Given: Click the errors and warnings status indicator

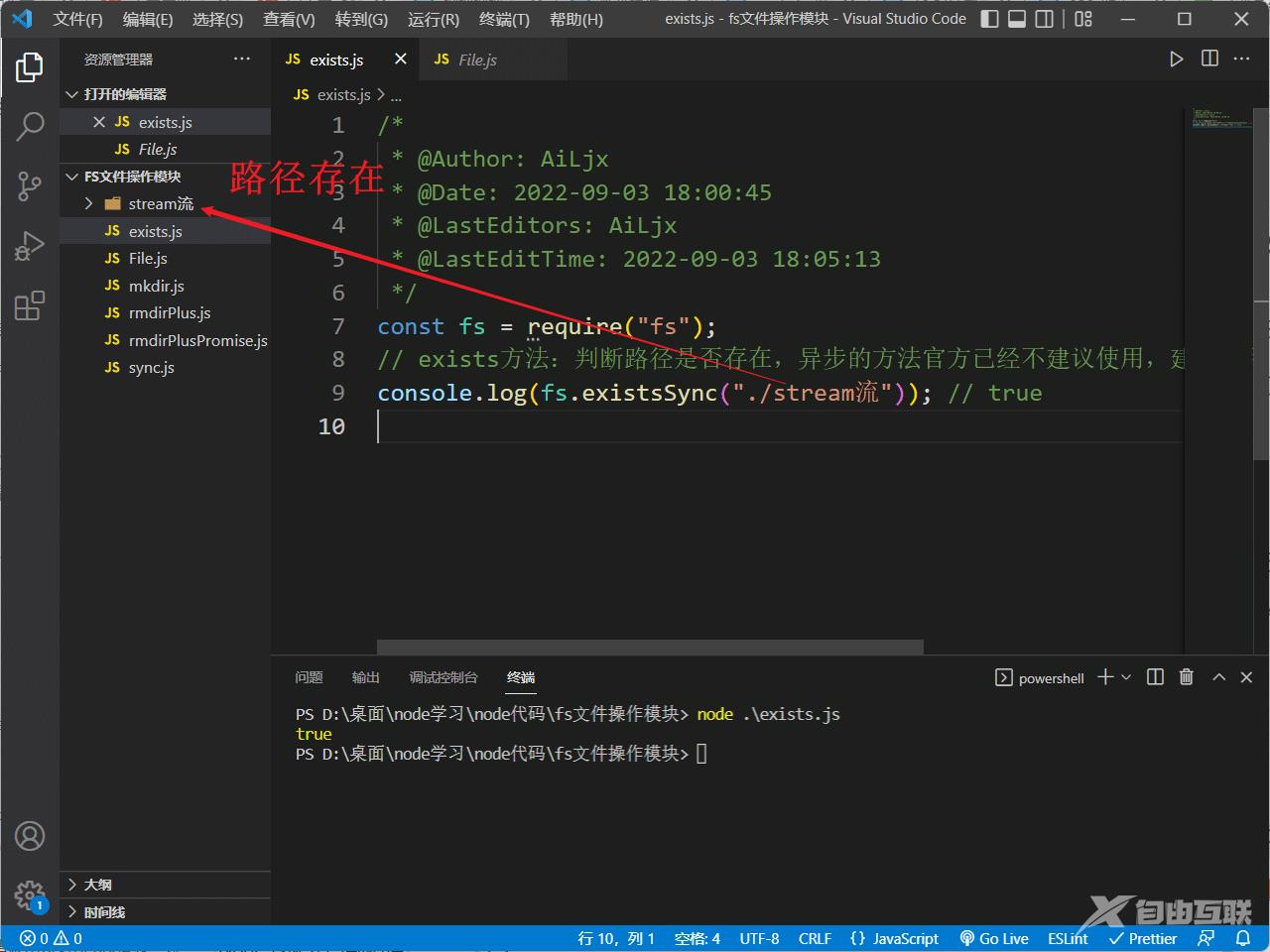Looking at the screenshot, I should point(51,938).
